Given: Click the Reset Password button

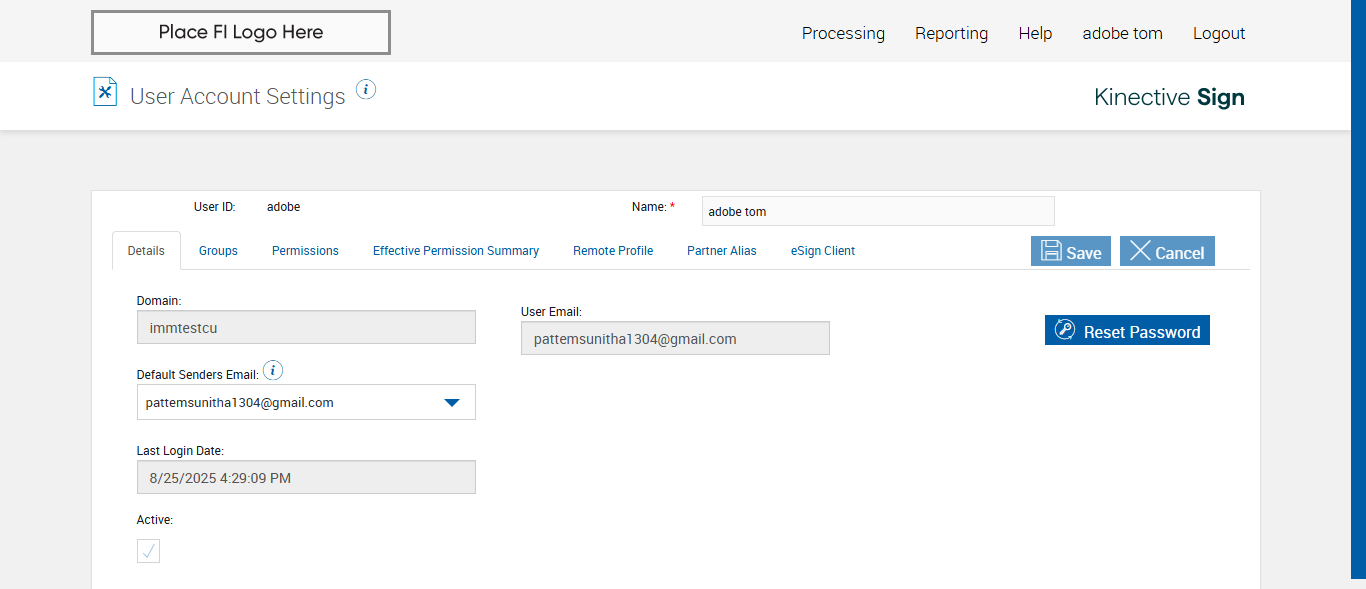Looking at the screenshot, I should tap(1127, 331).
